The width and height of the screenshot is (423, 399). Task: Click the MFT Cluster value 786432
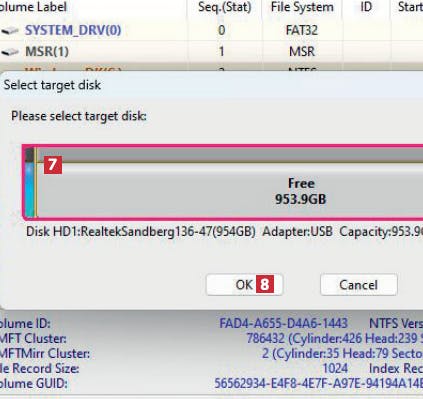point(265,338)
